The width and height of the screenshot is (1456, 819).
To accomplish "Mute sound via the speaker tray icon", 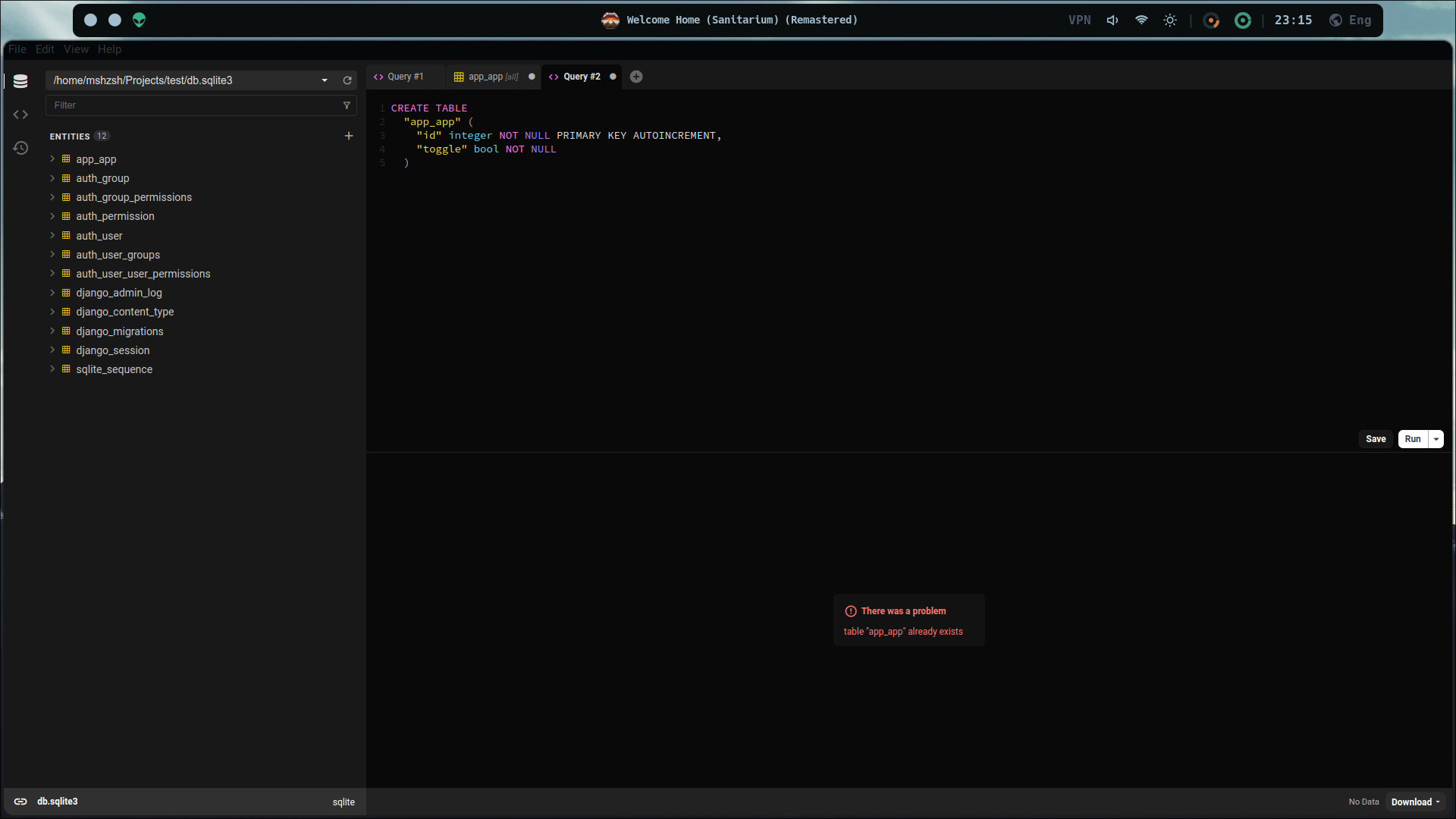I will pos(1111,20).
